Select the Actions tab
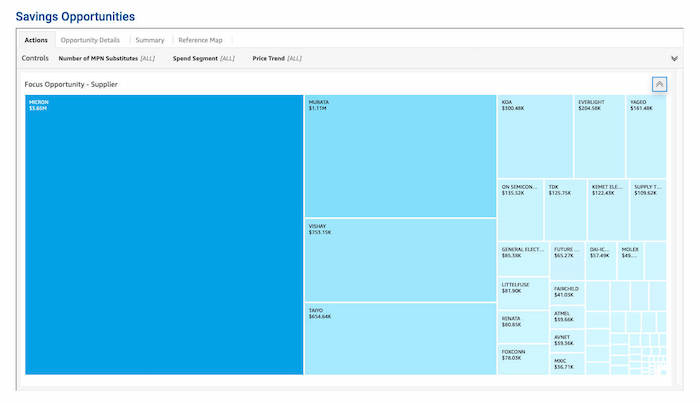This screenshot has height=403, width=700. point(36,40)
